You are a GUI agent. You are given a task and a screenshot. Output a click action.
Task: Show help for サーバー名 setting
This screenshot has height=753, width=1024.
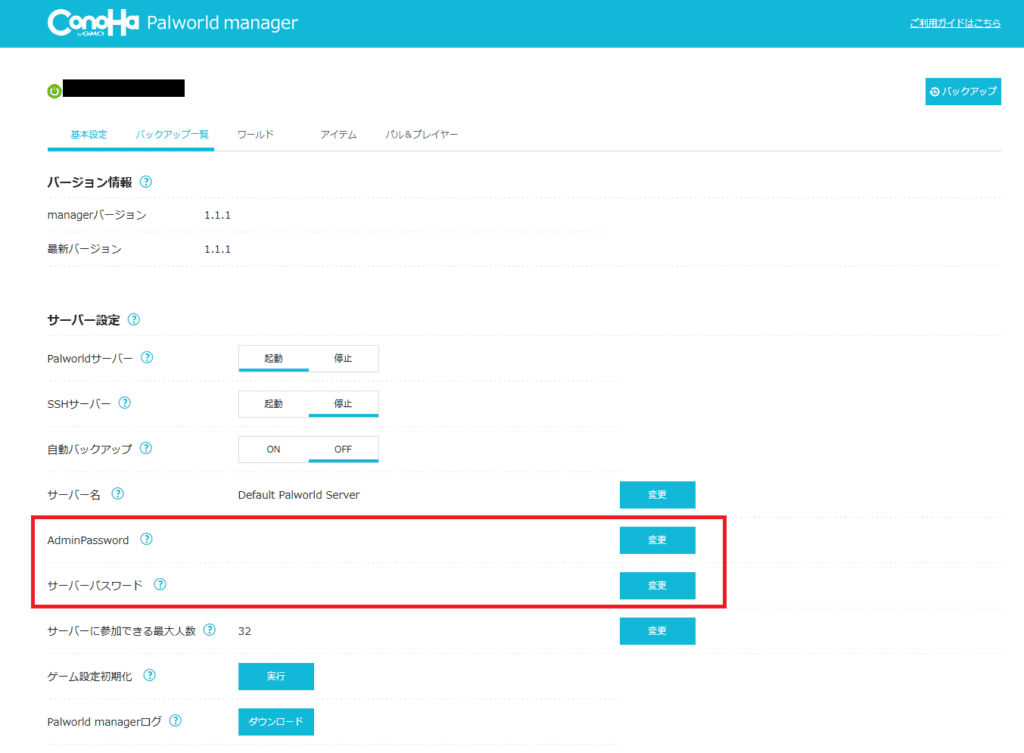pos(118,494)
